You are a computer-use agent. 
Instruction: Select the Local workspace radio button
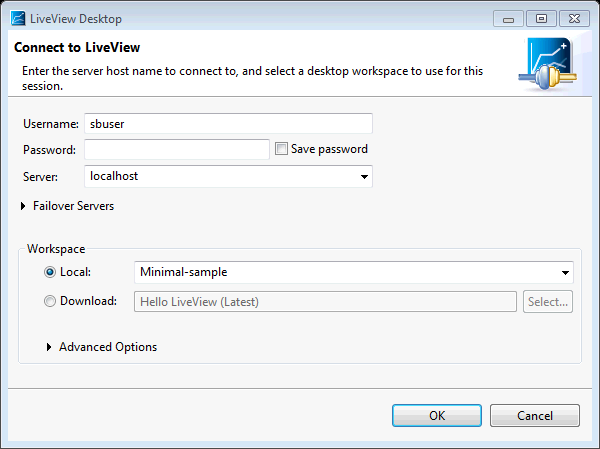coord(50,272)
